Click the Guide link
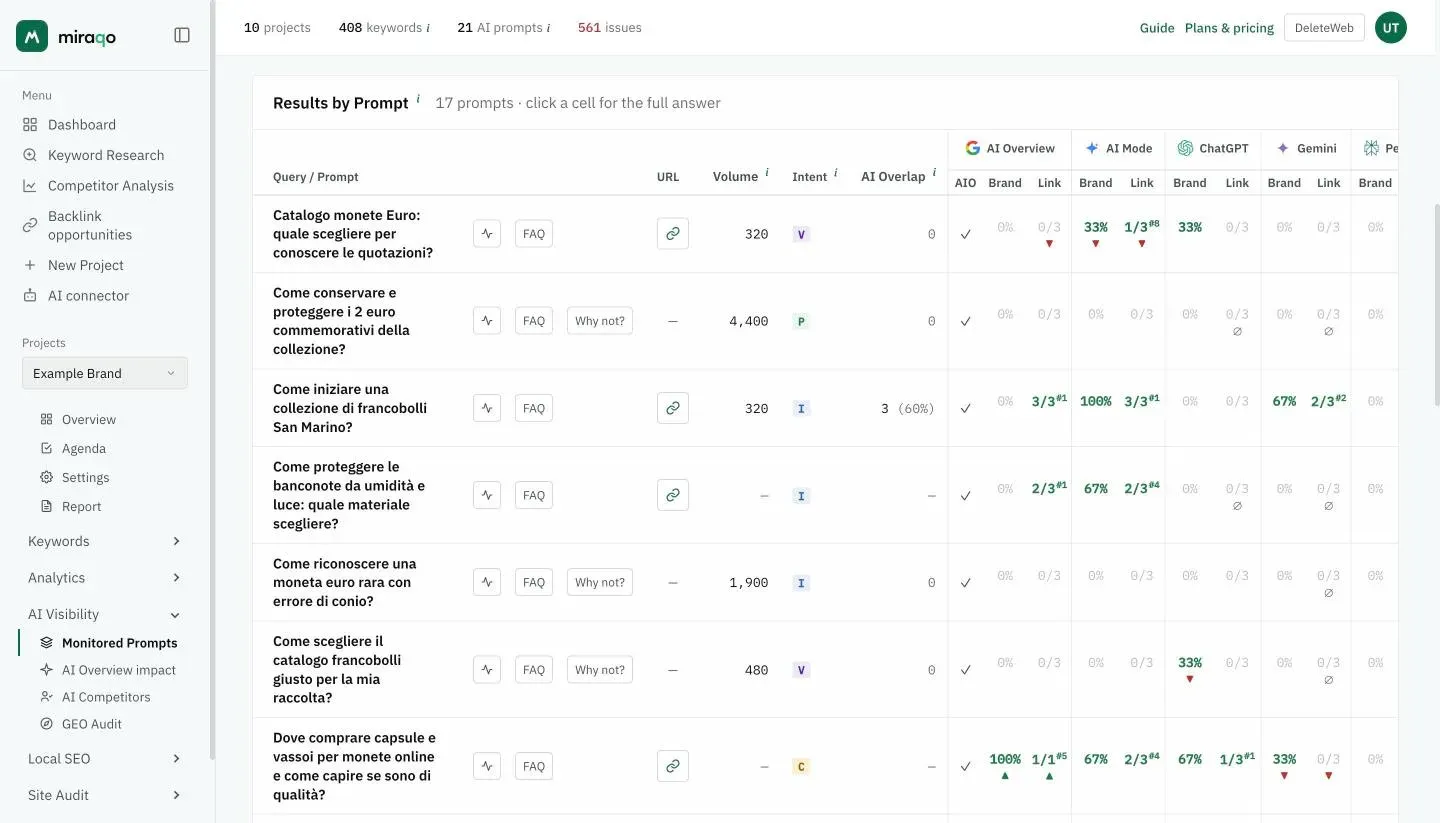Screen dimensions: 1440x823 tap(1157, 28)
